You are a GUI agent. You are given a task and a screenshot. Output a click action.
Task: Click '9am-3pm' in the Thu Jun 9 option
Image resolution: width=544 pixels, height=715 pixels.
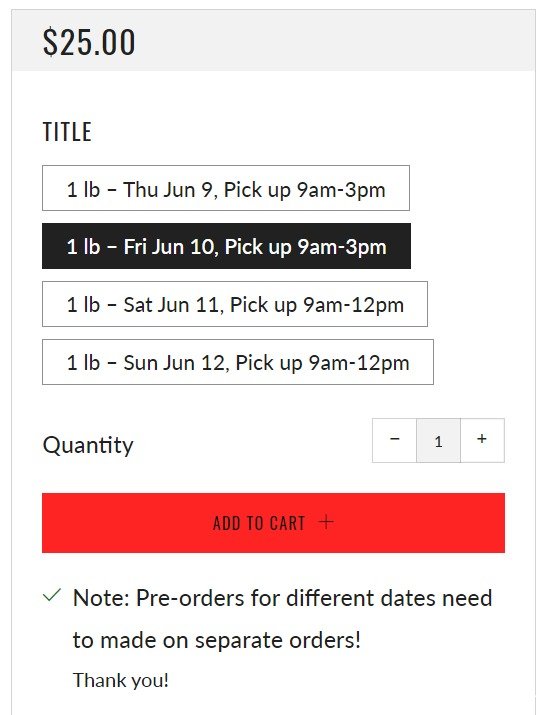[x=341, y=190]
